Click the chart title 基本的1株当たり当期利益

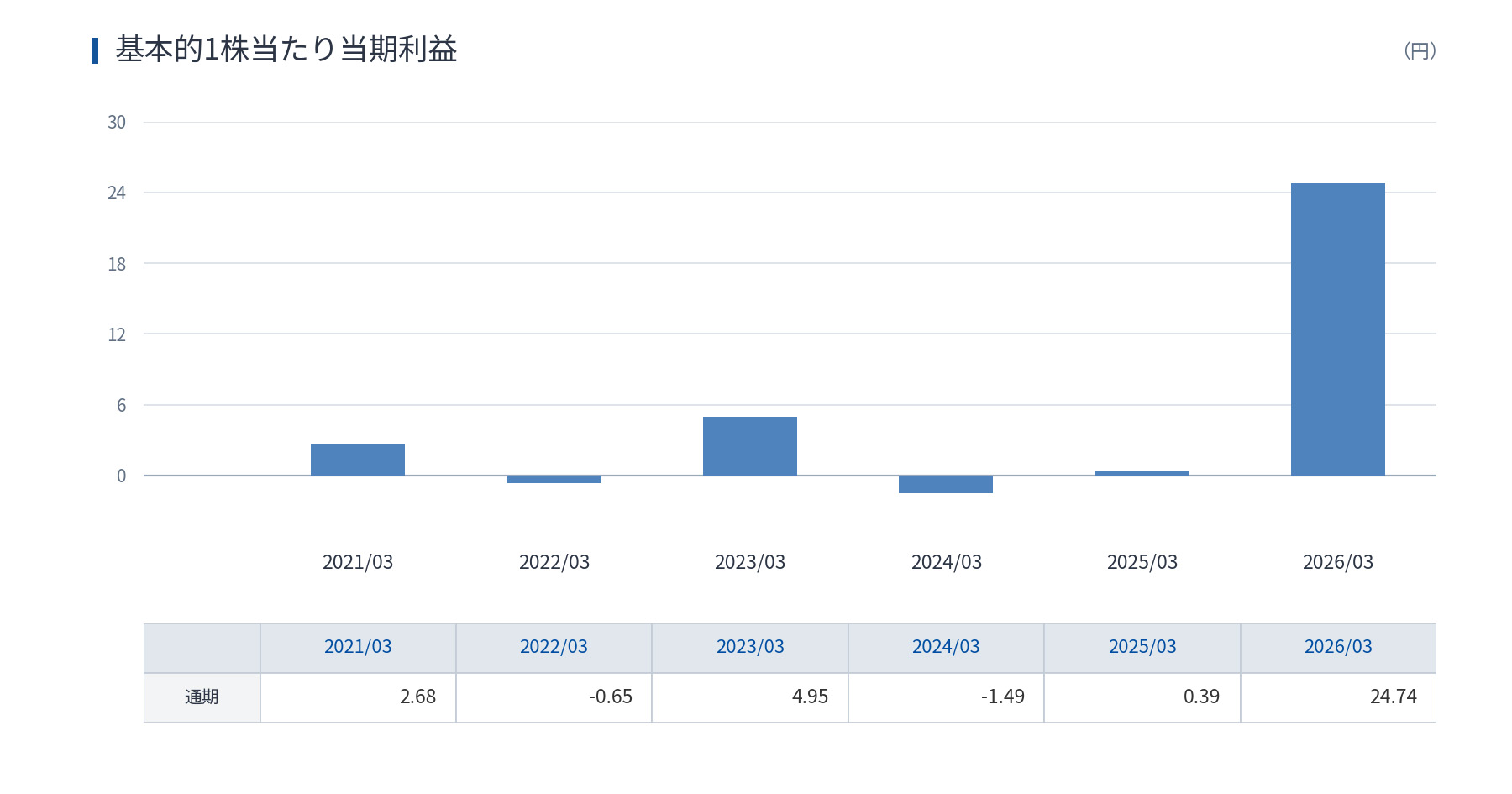tap(286, 50)
